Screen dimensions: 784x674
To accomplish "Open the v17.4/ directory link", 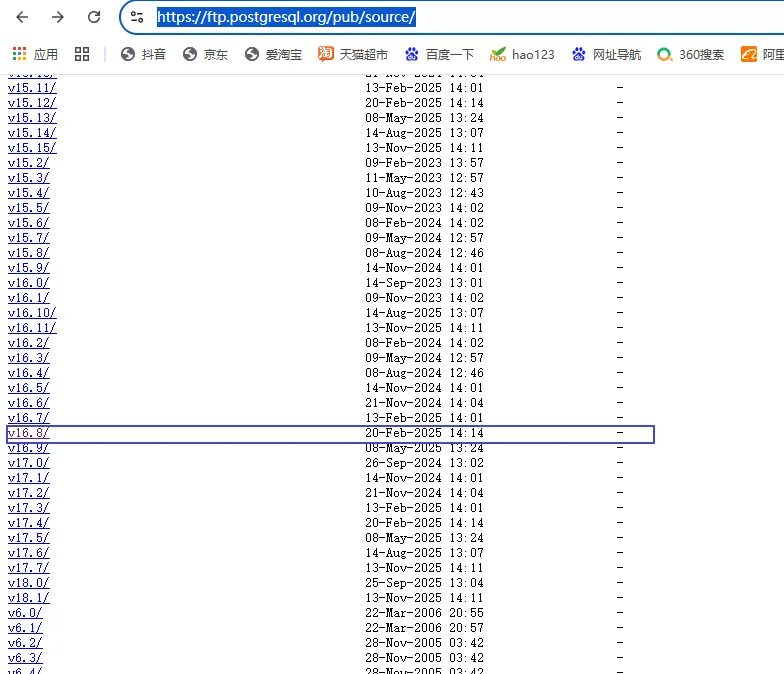I will pyautogui.click(x=28, y=523).
